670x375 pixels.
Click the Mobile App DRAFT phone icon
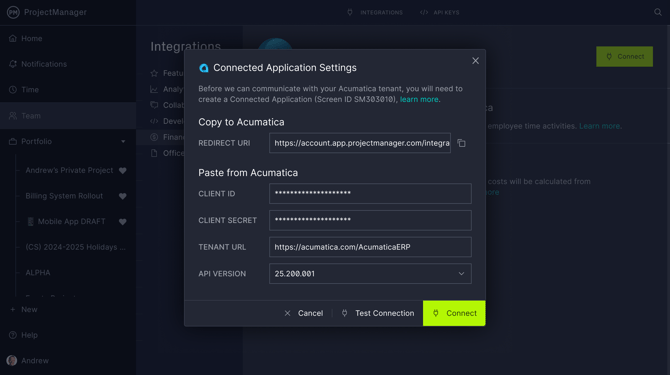click(30, 222)
